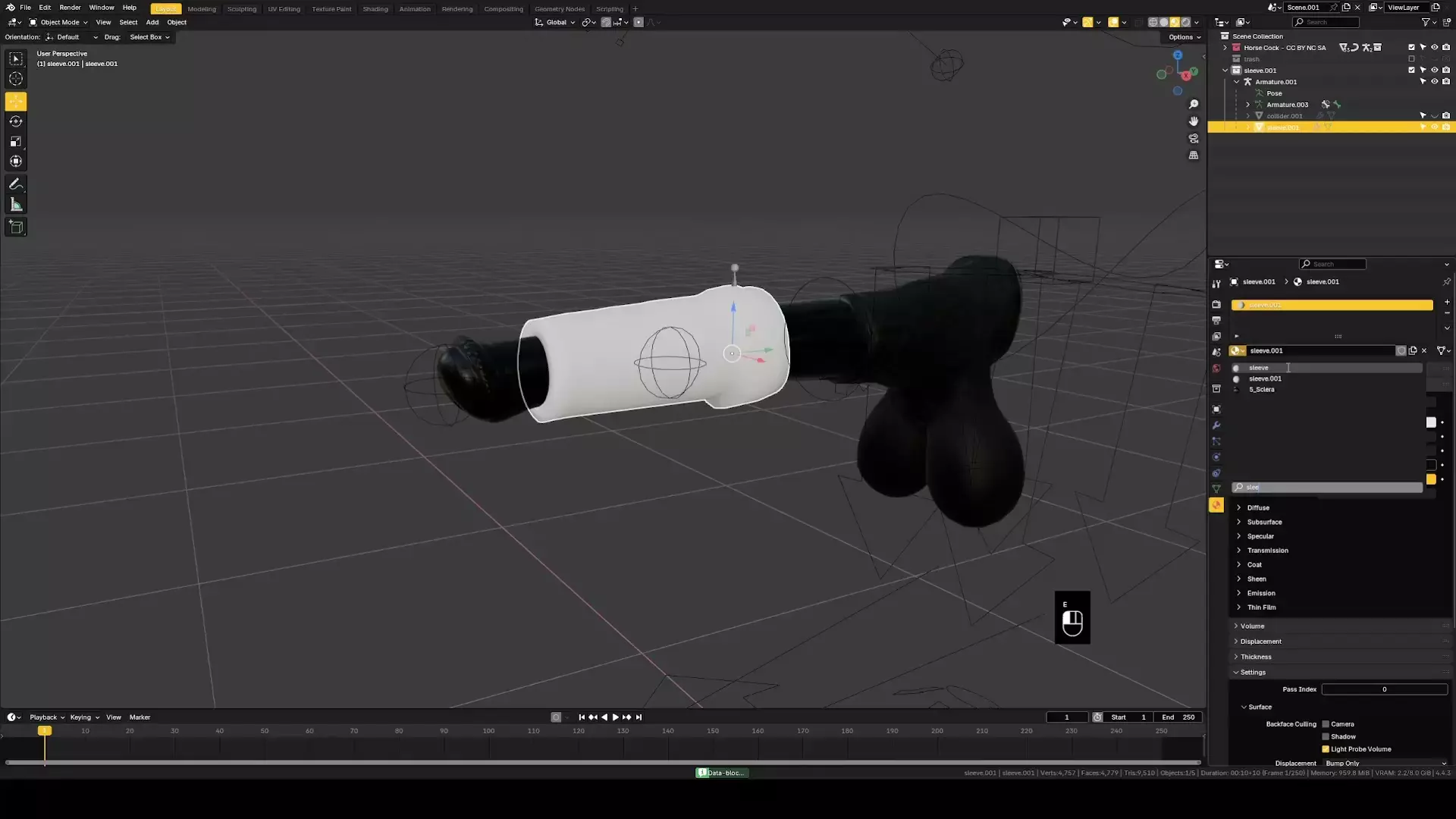The image size is (1456, 819).
Task: Open the Render menu
Action: point(70,8)
